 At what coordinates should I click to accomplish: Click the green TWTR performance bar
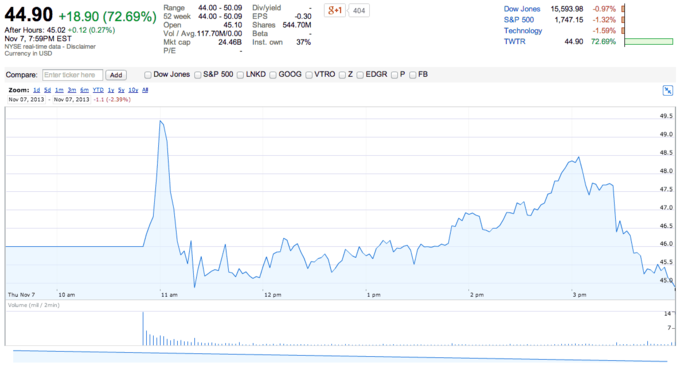click(649, 42)
